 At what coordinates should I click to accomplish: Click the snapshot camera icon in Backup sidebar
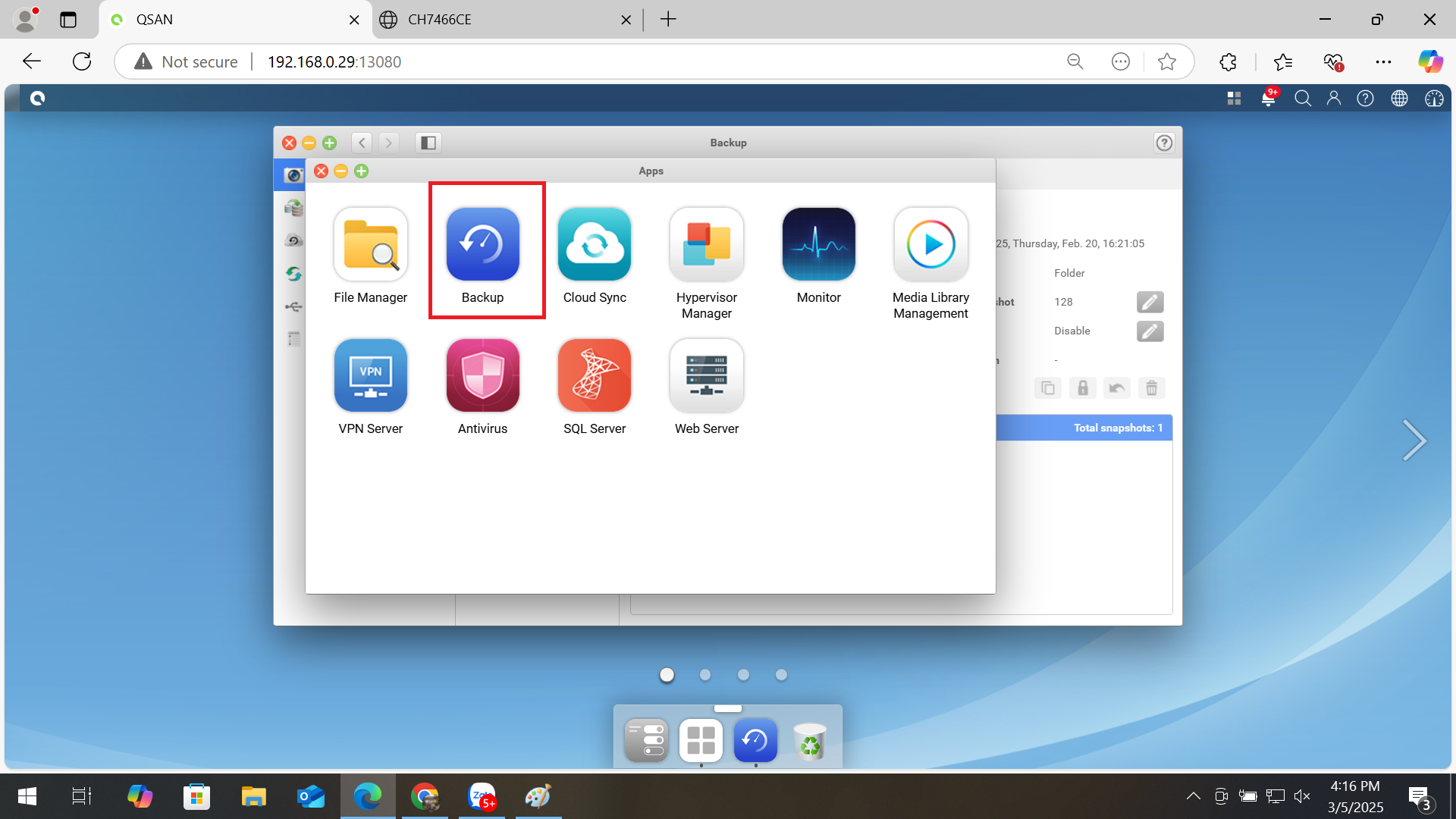coord(293,175)
